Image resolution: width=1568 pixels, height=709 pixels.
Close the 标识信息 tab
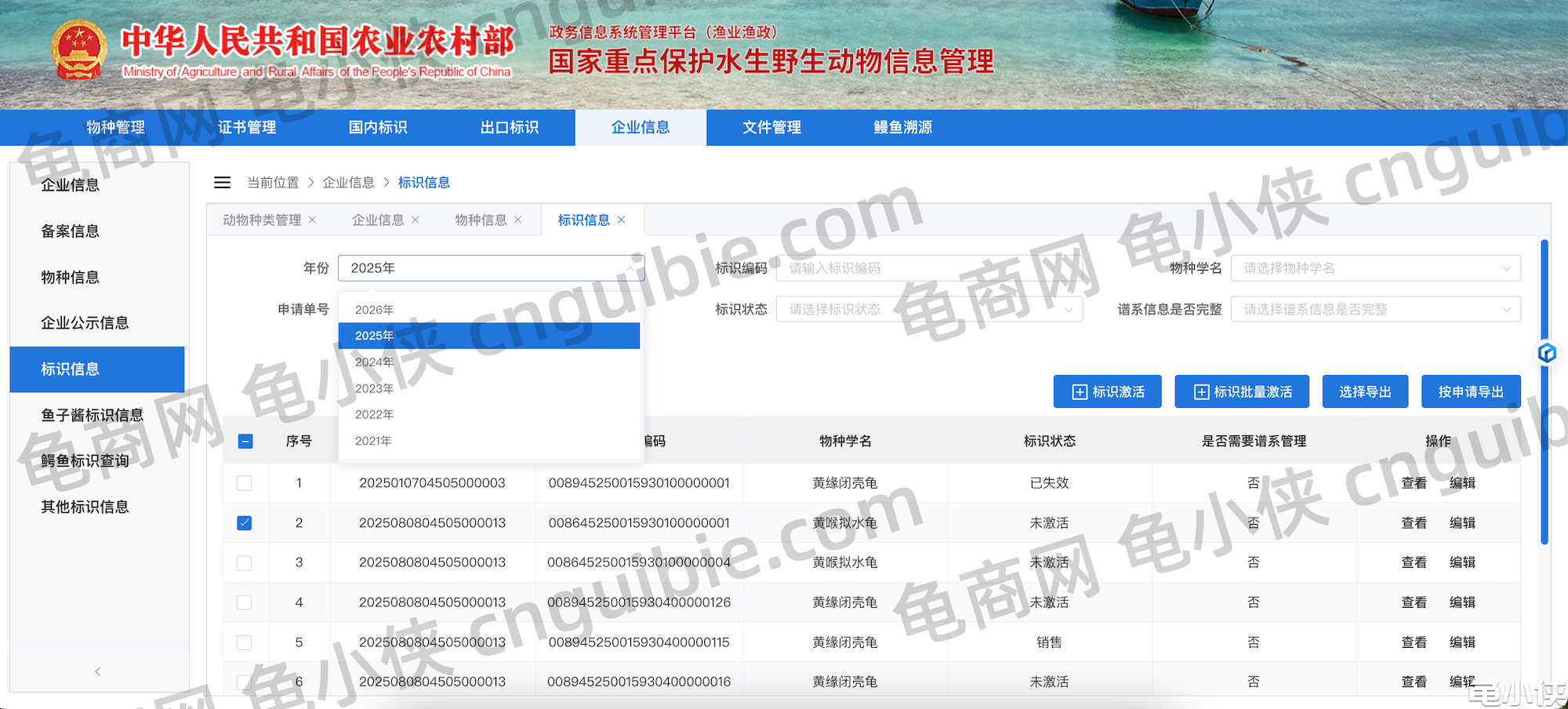(x=621, y=220)
